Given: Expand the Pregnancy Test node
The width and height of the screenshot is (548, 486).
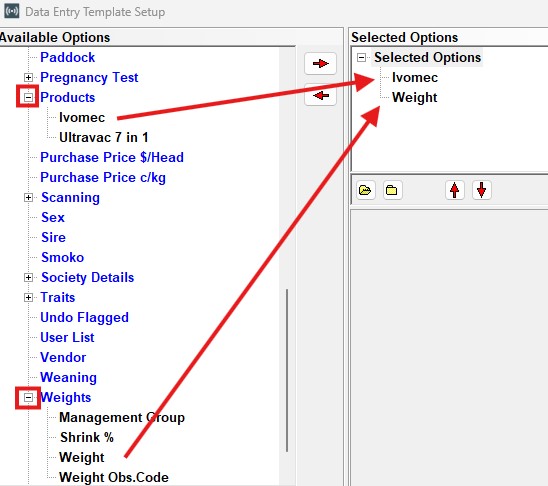Looking at the screenshot, I should click(x=28, y=78).
